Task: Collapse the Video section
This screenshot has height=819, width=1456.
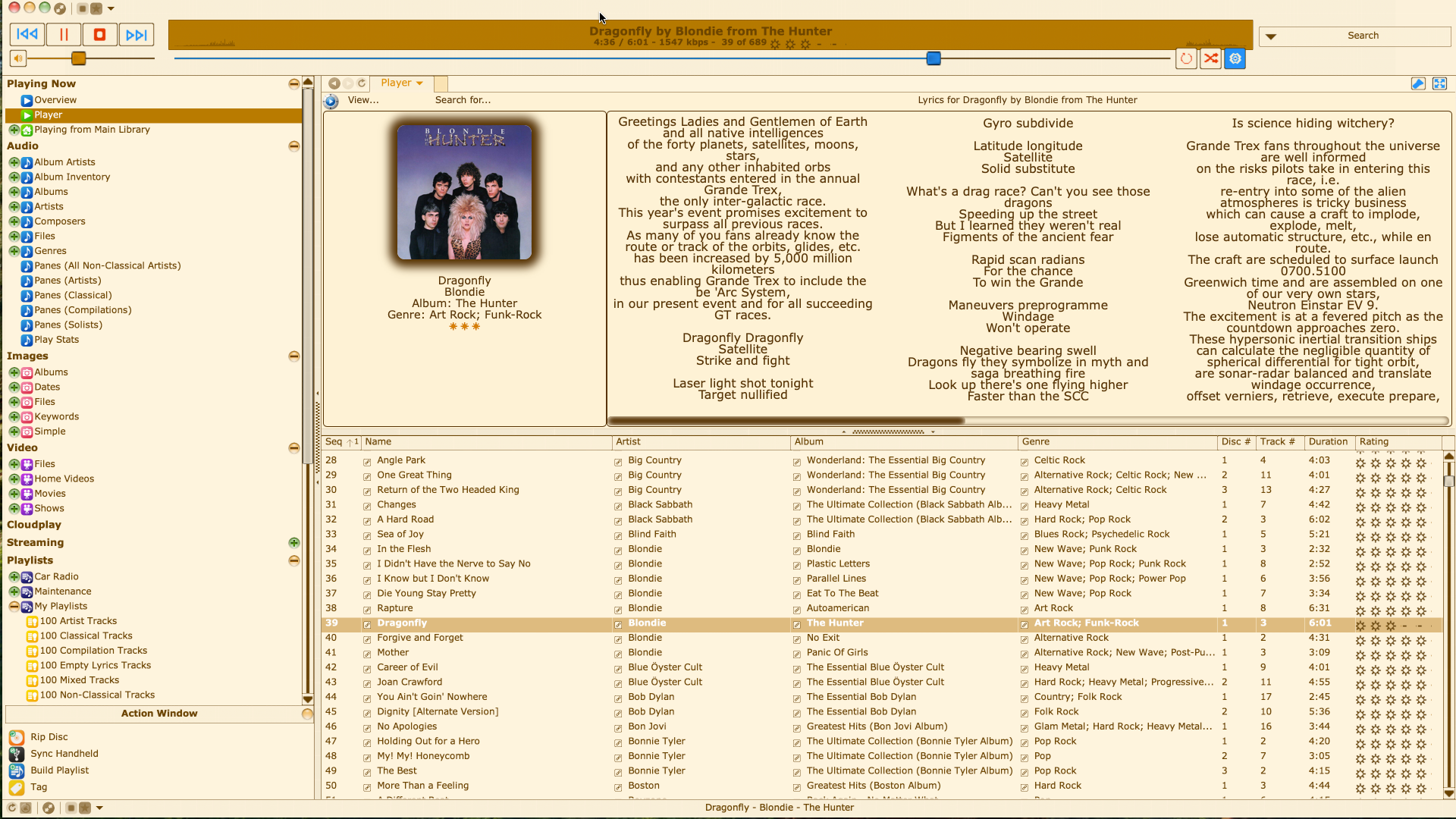Action: [293, 448]
